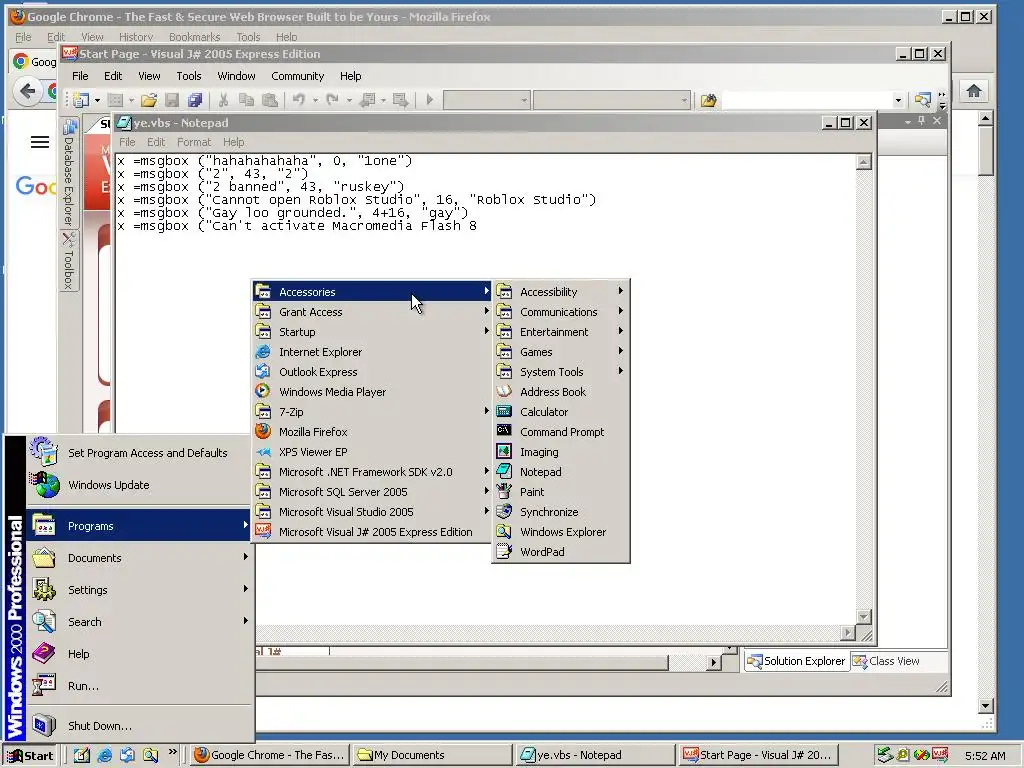Image resolution: width=1024 pixels, height=768 pixels.
Task: Click Notepad vertical scrollbar up arrow
Action: 864,162
